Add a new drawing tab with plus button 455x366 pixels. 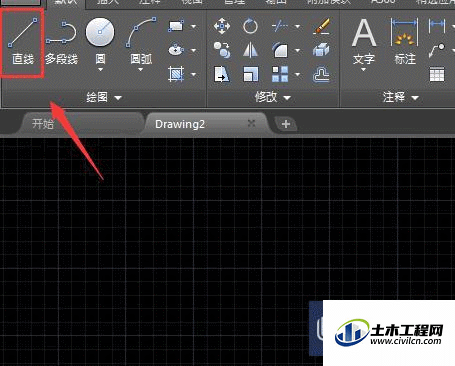click(x=286, y=124)
